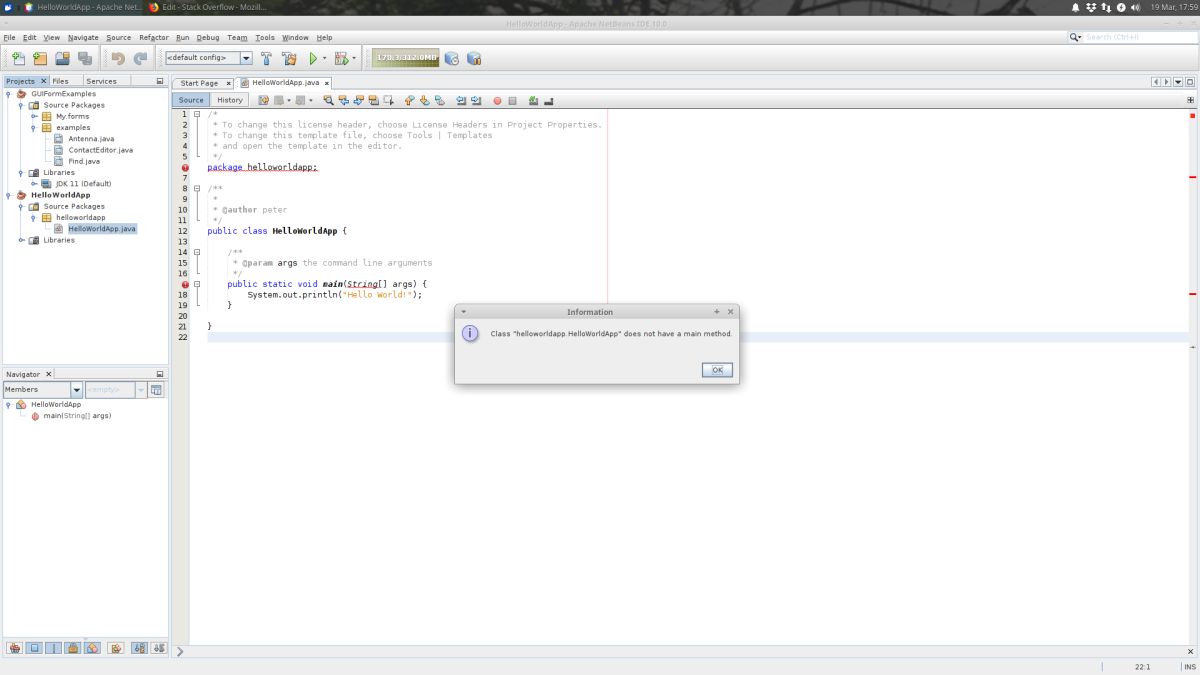The width and height of the screenshot is (1200, 675).
Task: Switch to the Files panel tab
Action: pyautogui.click(x=61, y=81)
